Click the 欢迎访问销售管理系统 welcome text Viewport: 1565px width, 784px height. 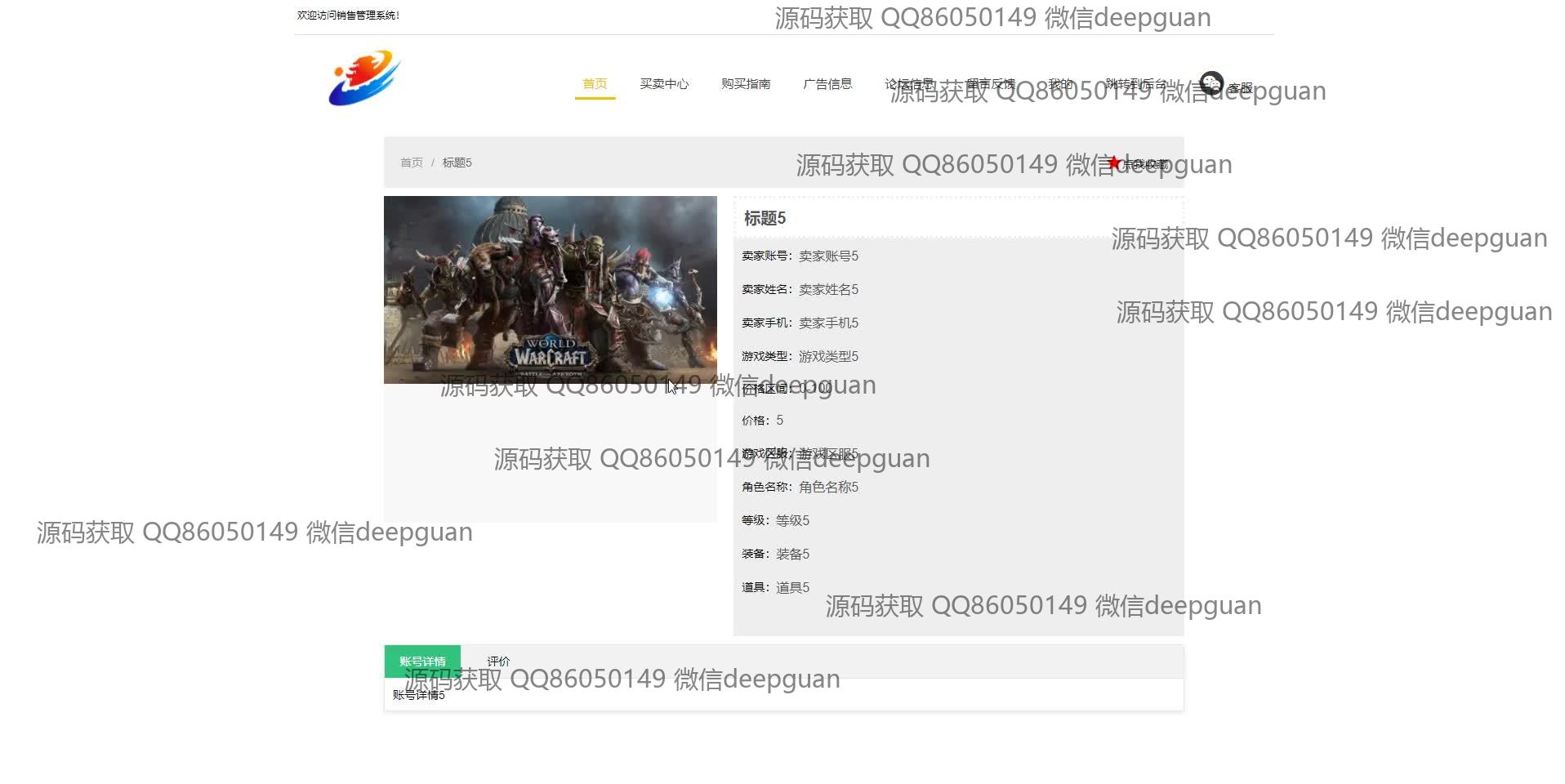tap(348, 16)
